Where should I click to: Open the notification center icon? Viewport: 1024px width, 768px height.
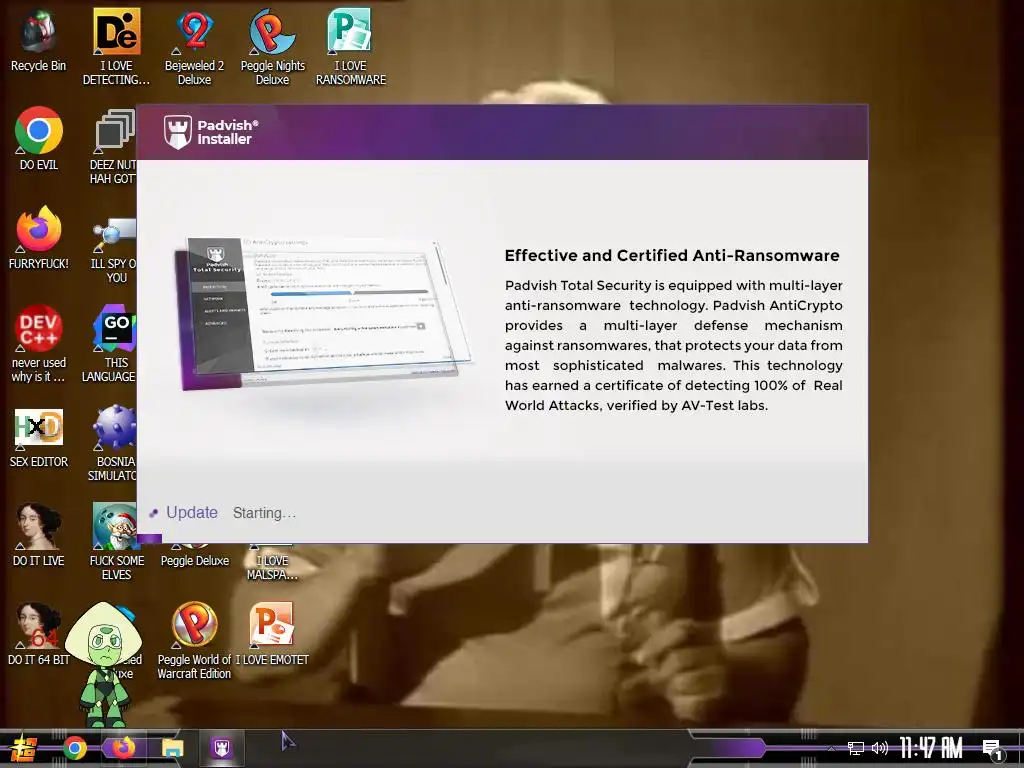point(993,749)
